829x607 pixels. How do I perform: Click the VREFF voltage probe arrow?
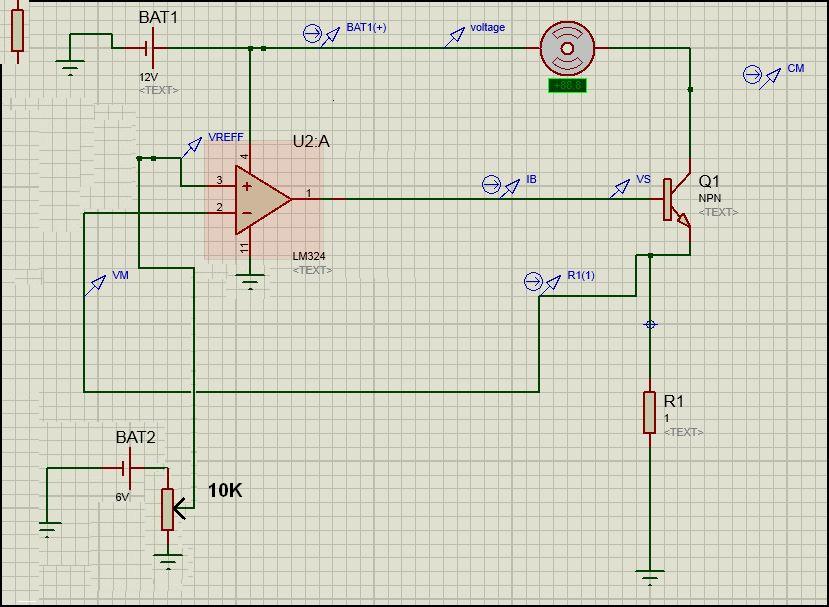[191, 148]
